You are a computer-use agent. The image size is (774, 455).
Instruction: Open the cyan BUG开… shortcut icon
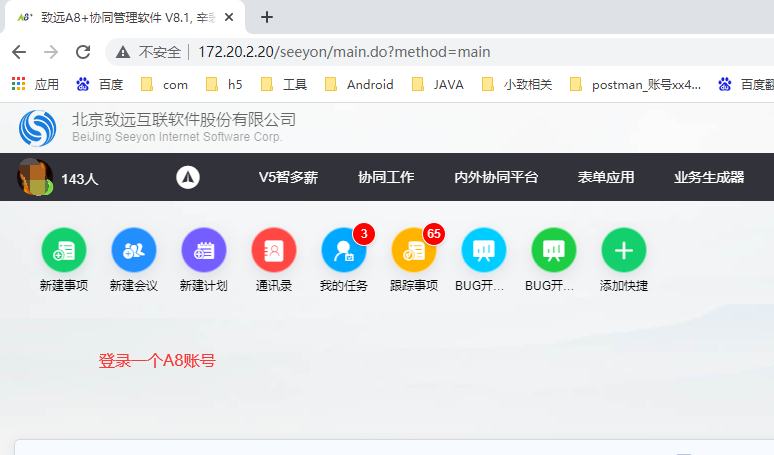(484, 250)
